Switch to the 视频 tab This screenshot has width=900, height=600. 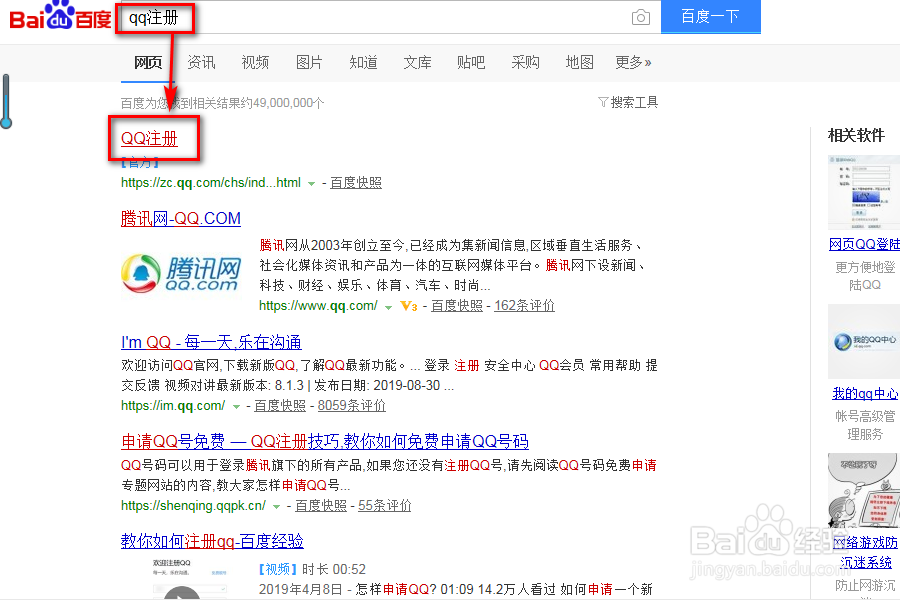(x=255, y=62)
